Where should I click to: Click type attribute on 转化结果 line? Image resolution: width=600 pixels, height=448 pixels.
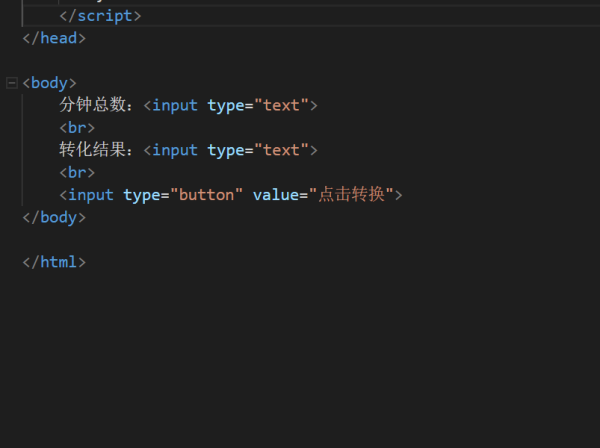point(228,150)
